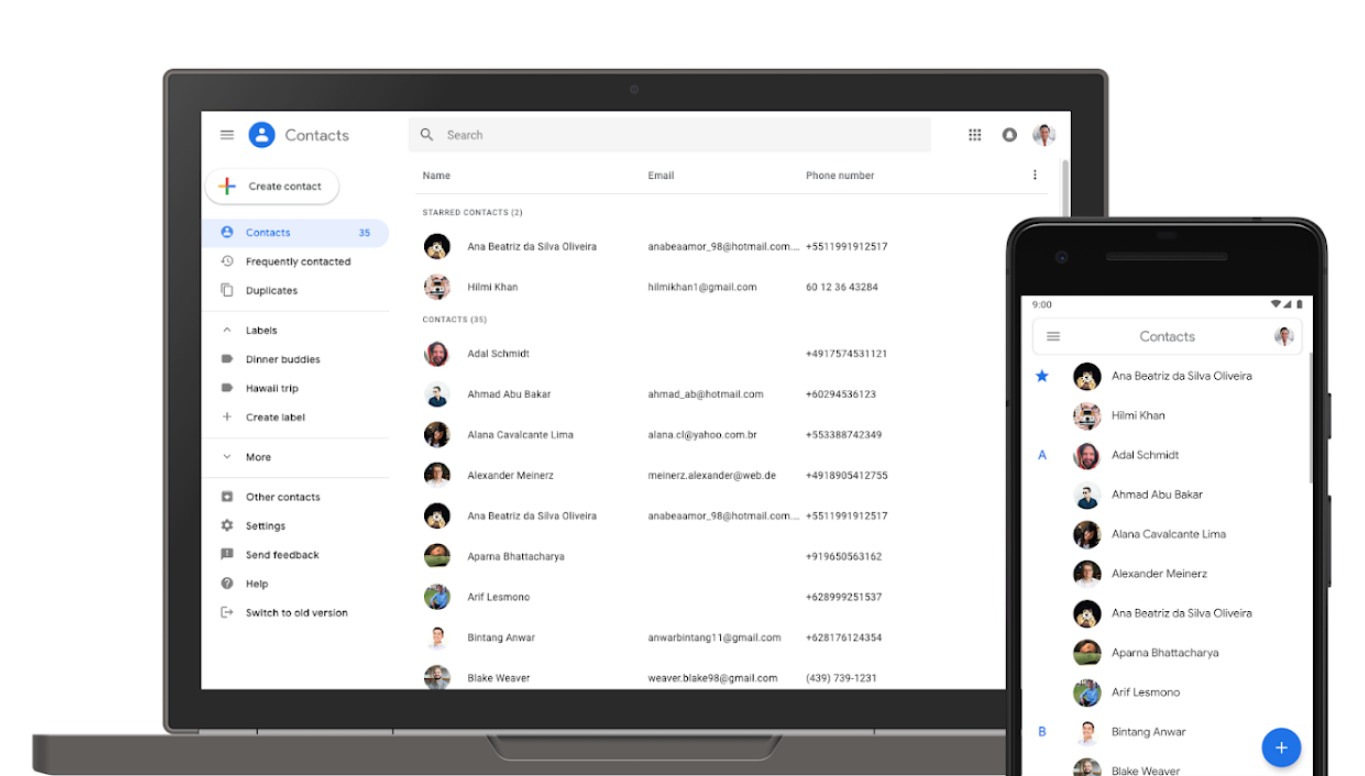Click phone number +919650563162
This screenshot has width=1365, height=776.
pos(844,556)
